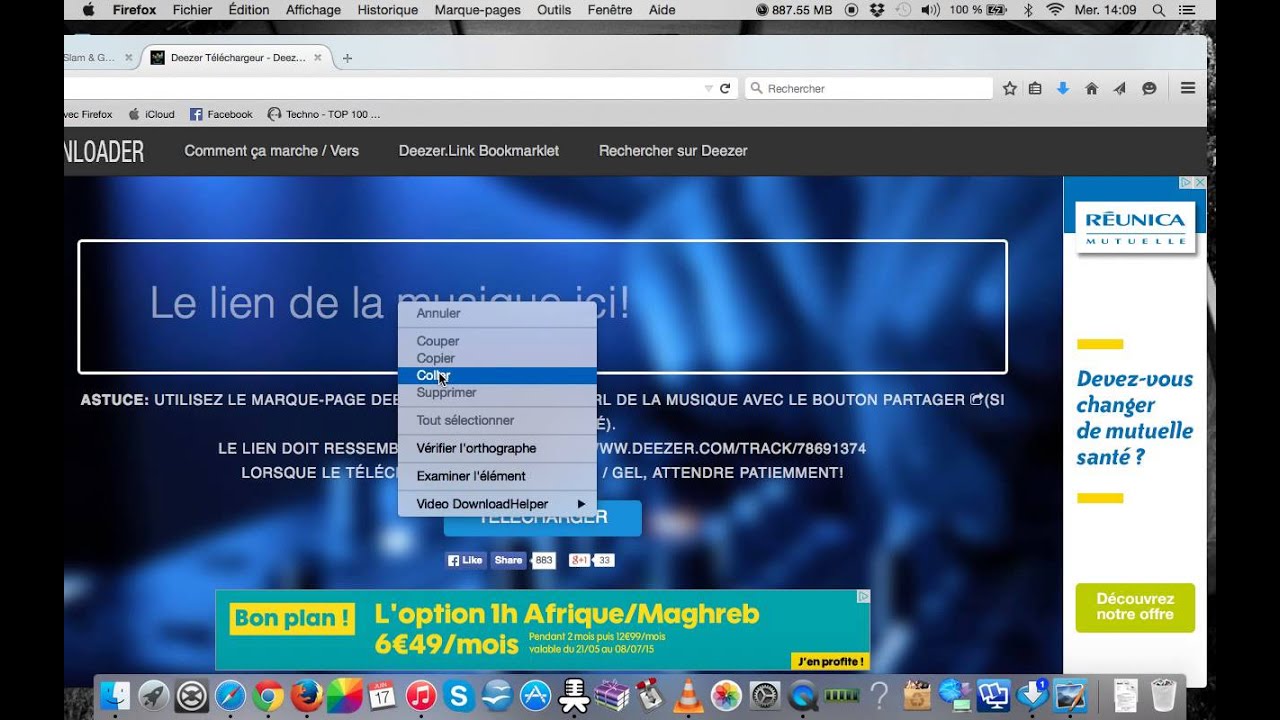Click the Google +1 button
The width and height of the screenshot is (1280, 720).
click(x=581, y=560)
